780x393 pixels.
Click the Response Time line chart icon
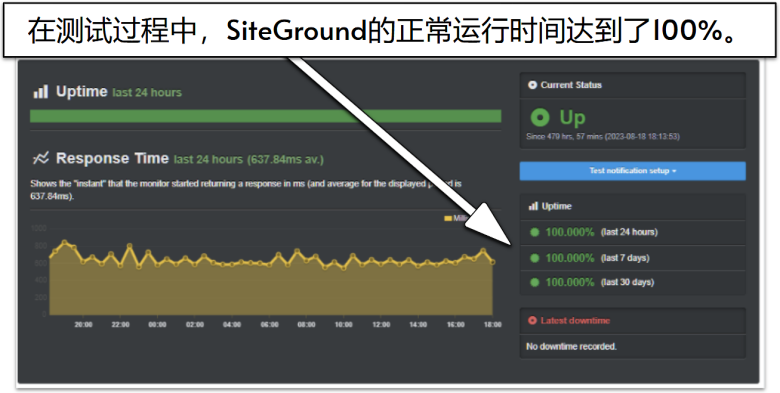(41, 158)
